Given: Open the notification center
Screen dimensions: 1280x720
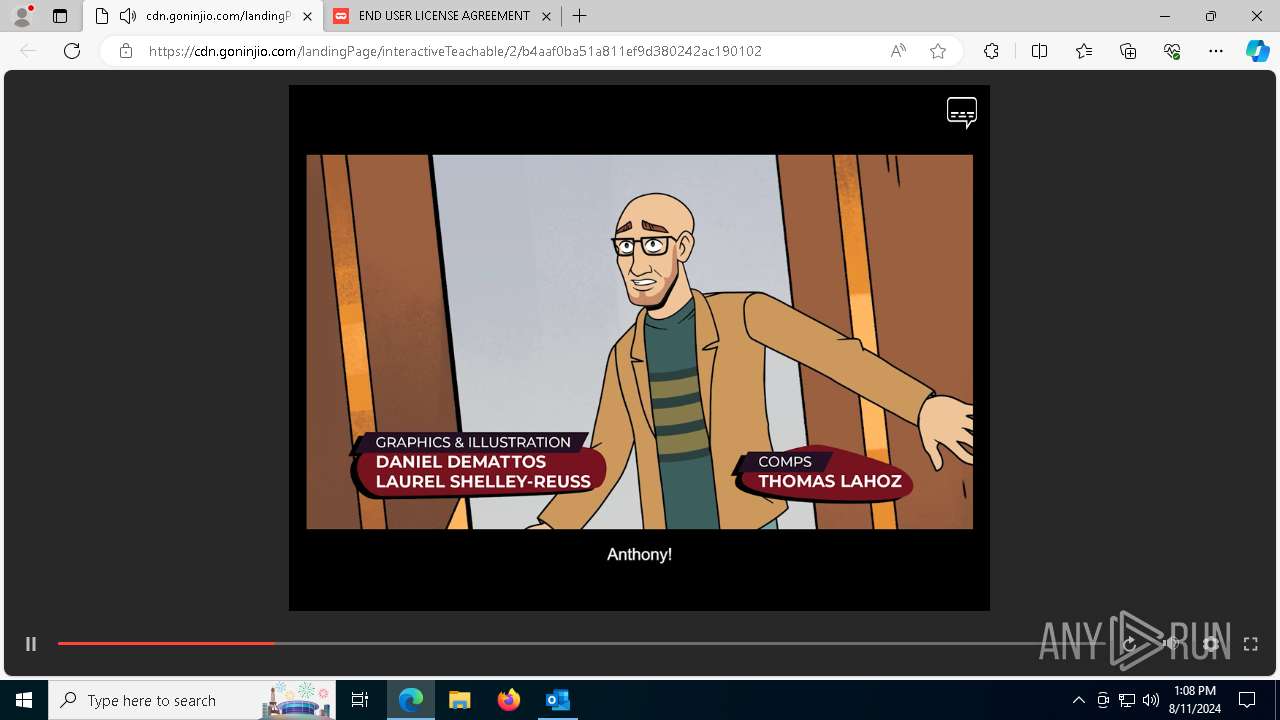Looking at the screenshot, I should [1247, 700].
